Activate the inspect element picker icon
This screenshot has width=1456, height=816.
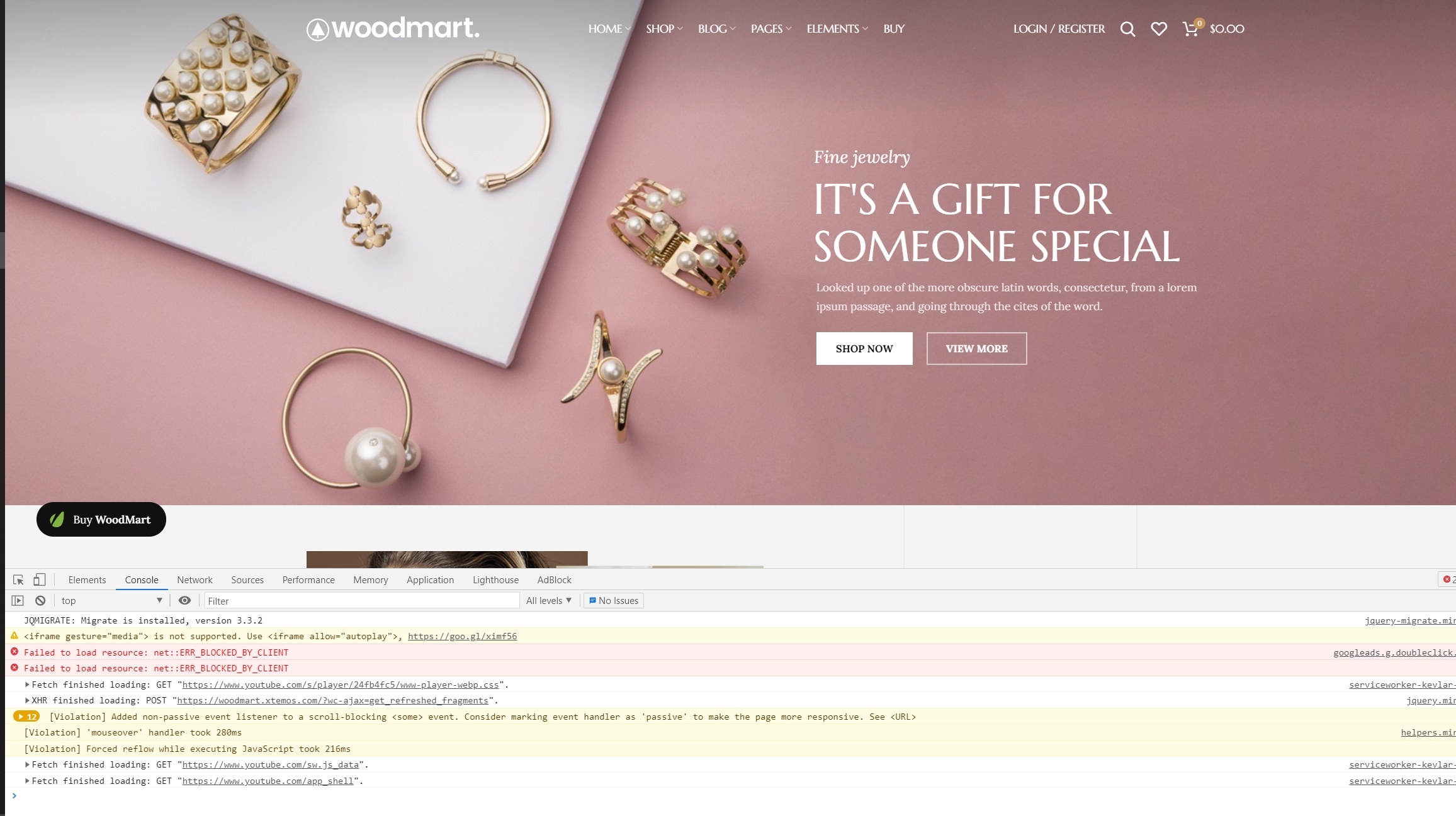click(18, 579)
